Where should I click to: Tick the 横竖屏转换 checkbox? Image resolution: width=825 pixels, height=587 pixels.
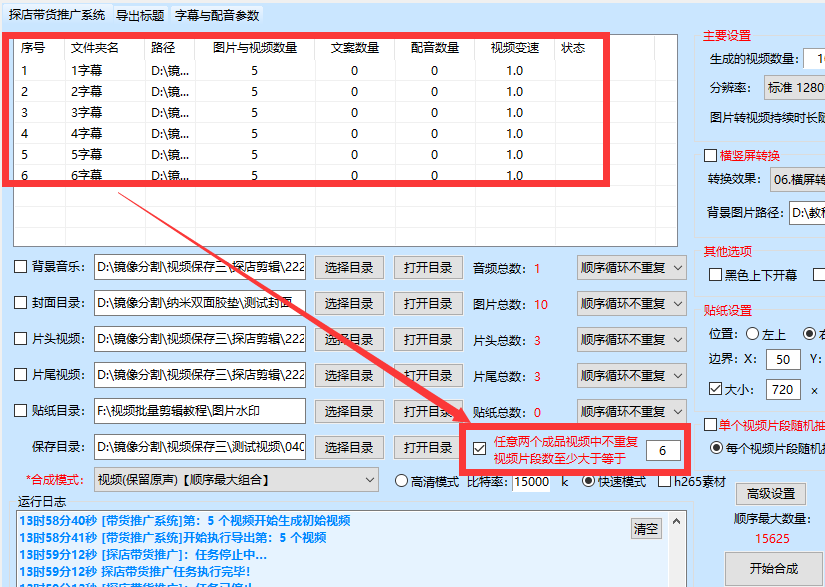(x=710, y=155)
